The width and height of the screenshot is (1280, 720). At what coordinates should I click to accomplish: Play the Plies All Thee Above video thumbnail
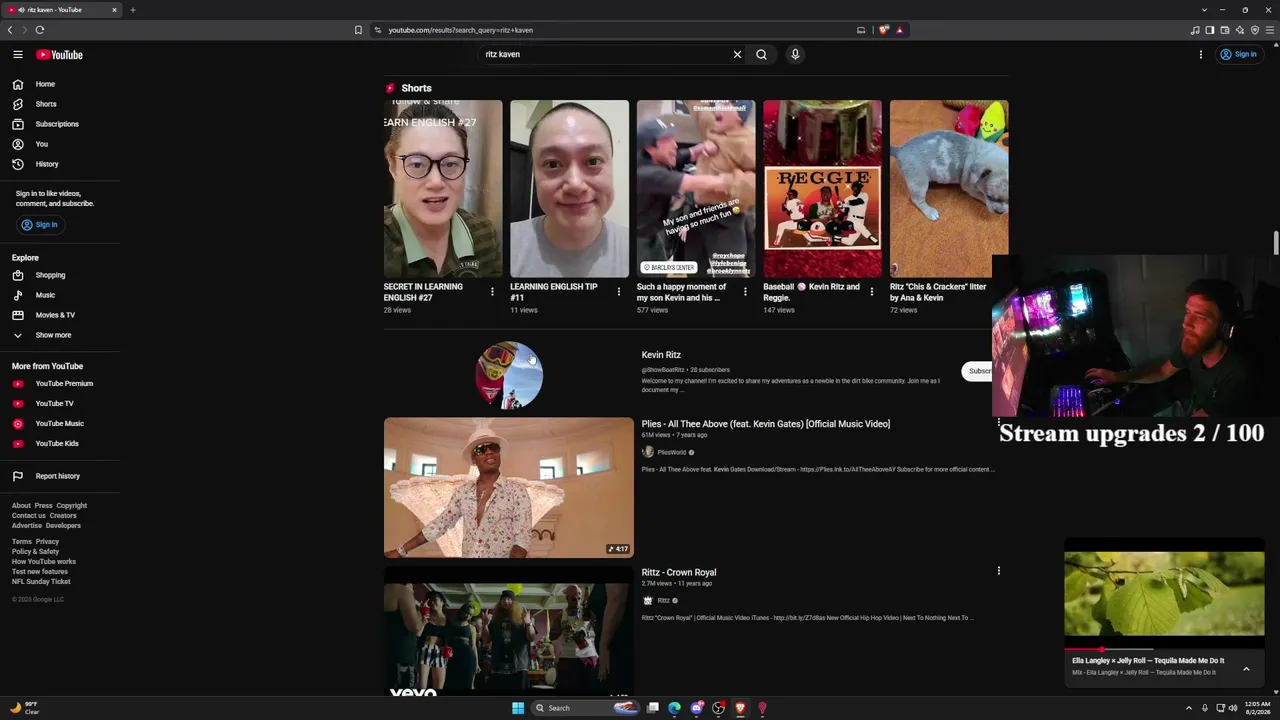(x=509, y=488)
